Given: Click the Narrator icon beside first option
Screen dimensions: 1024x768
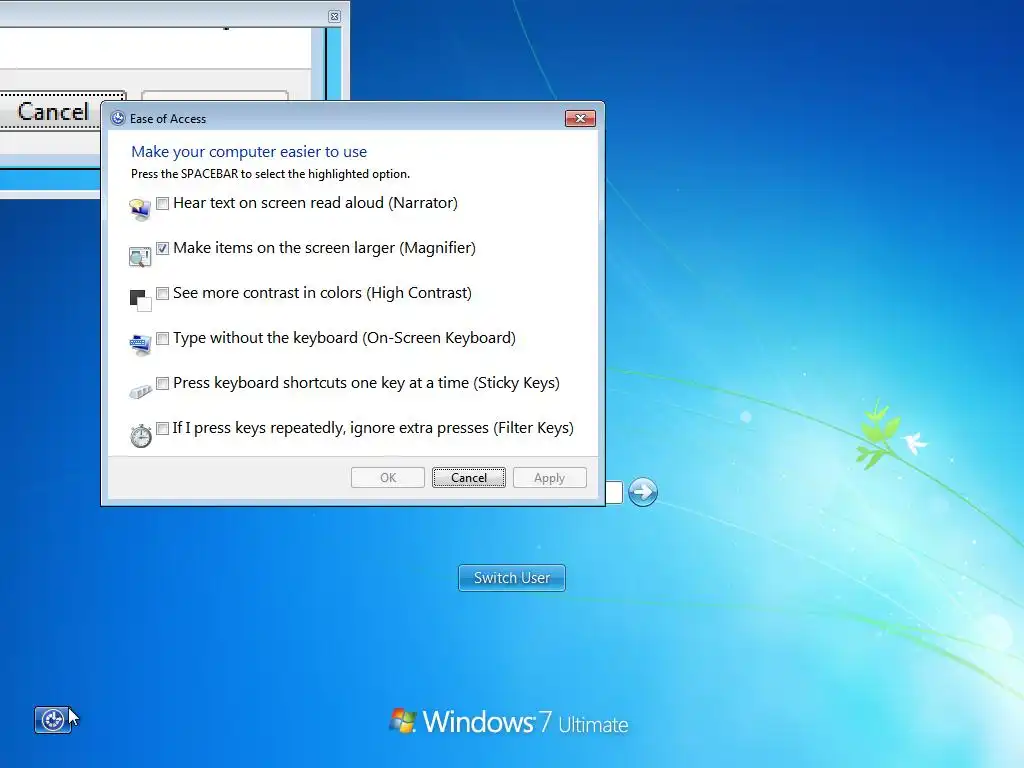Looking at the screenshot, I should 140,210.
